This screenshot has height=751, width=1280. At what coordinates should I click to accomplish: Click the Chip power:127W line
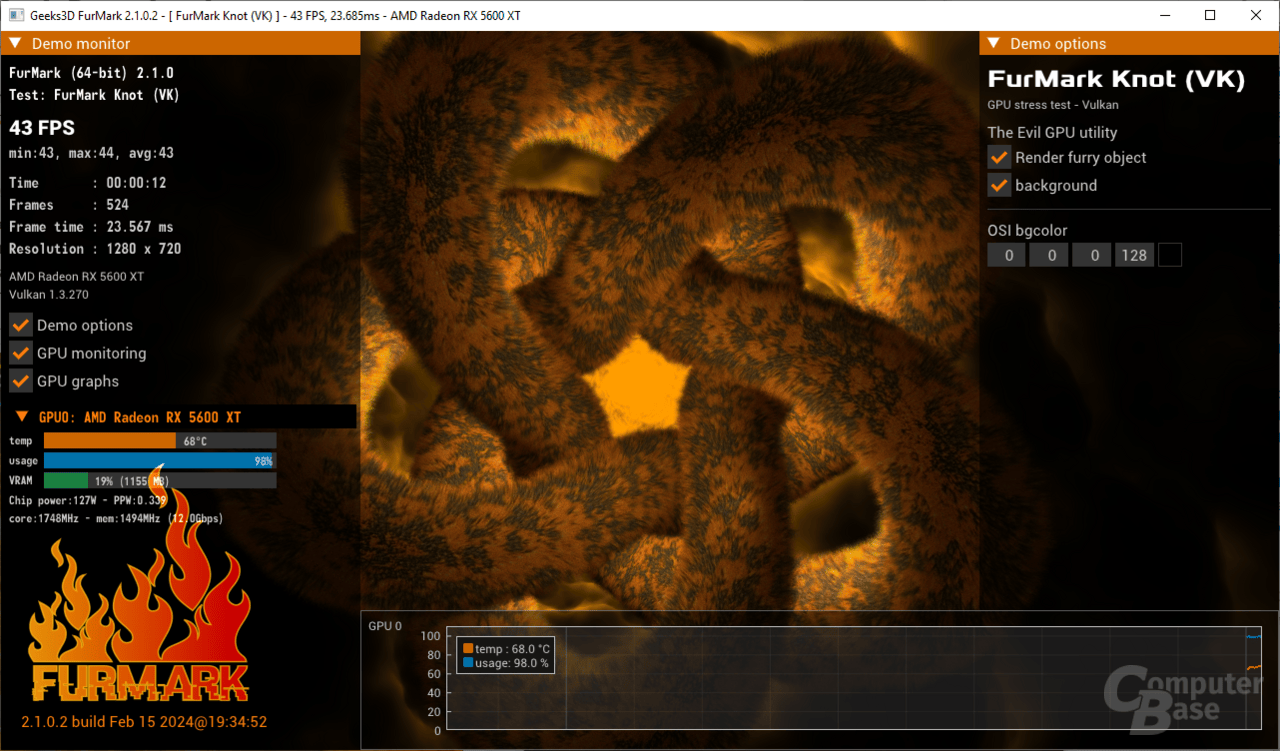click(x=88, y=500)
